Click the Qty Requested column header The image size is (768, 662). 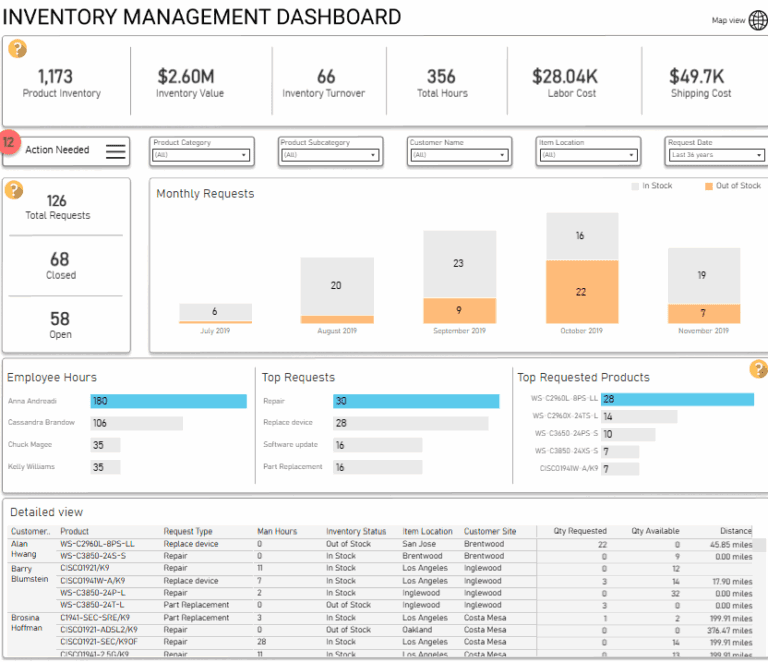580,531
